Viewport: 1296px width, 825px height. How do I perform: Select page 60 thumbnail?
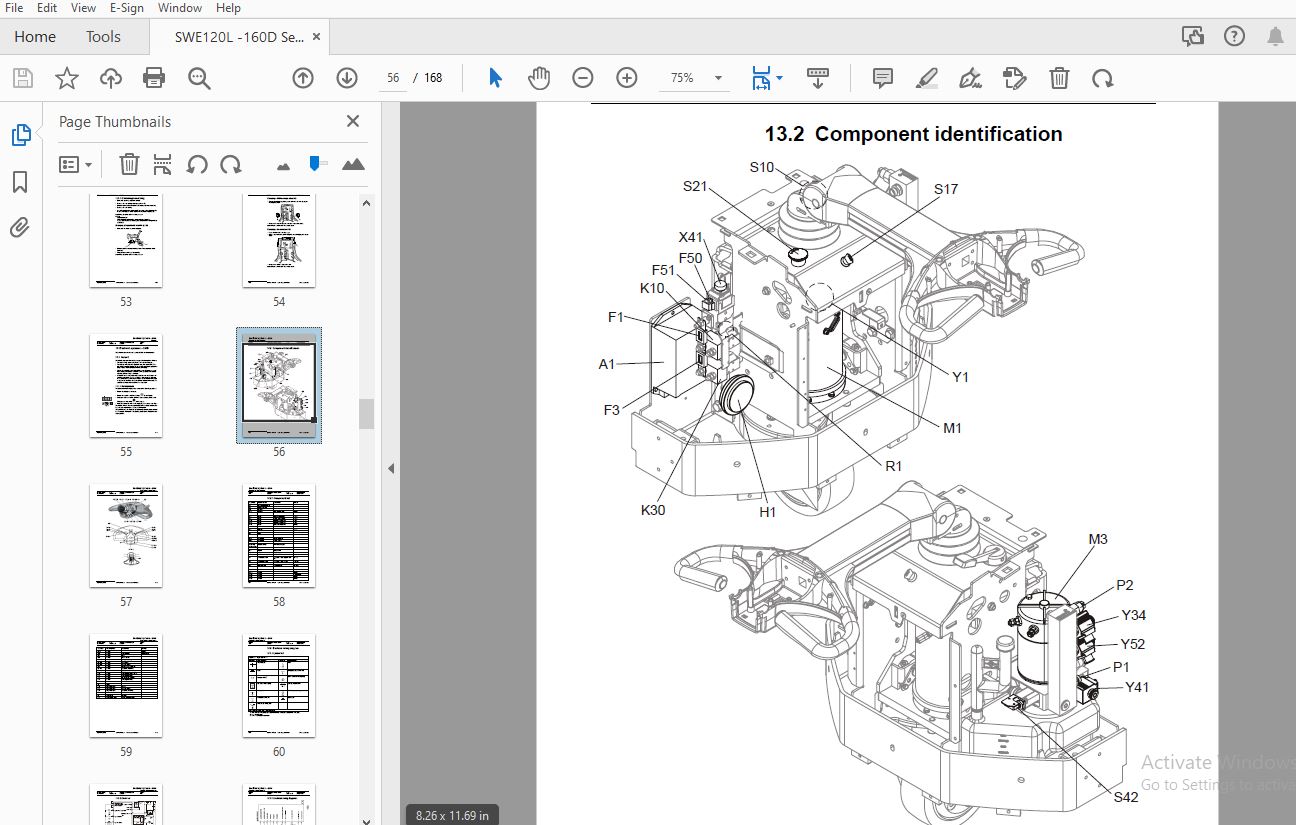[279, 685]
